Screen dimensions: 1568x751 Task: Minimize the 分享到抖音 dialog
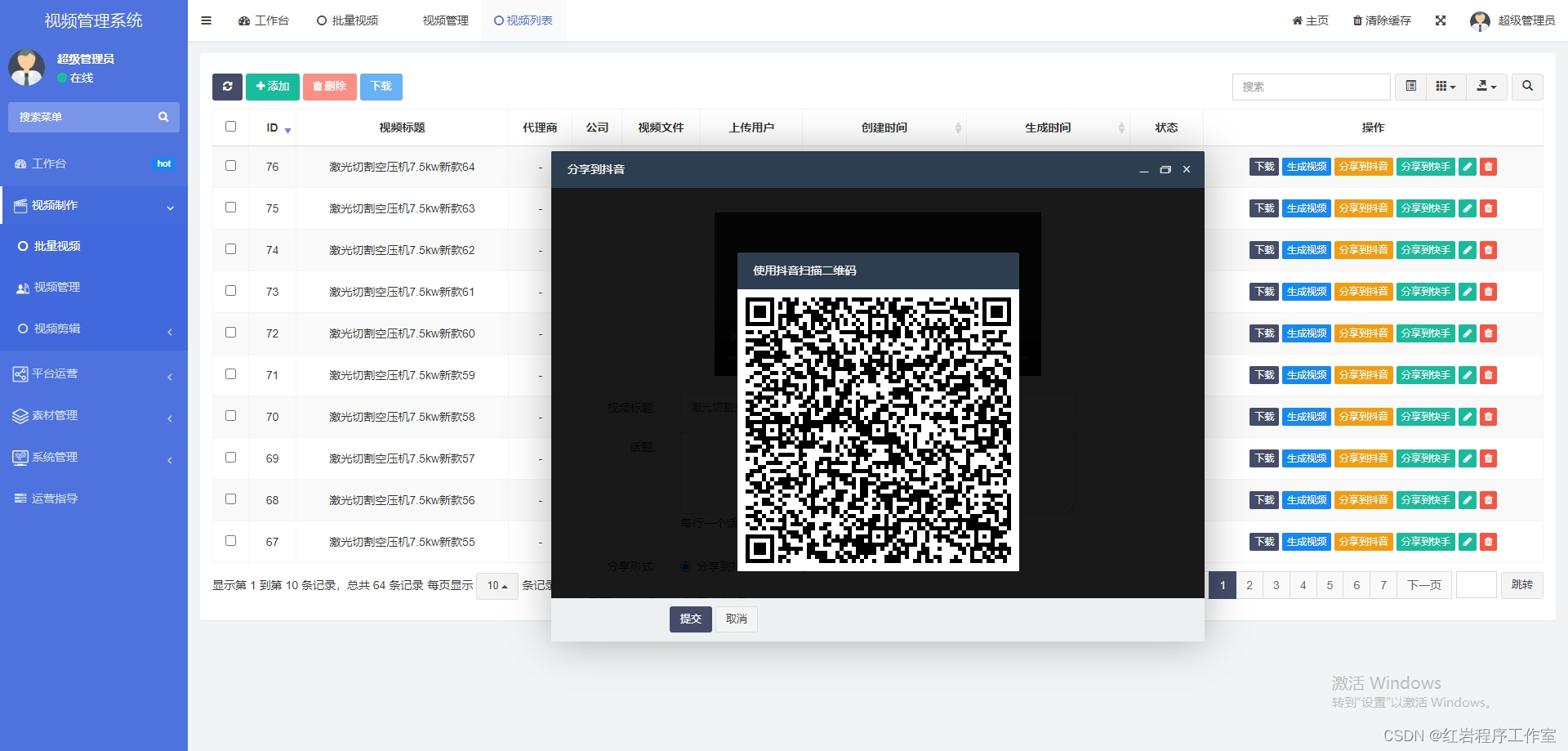[x=1144, y=170]
